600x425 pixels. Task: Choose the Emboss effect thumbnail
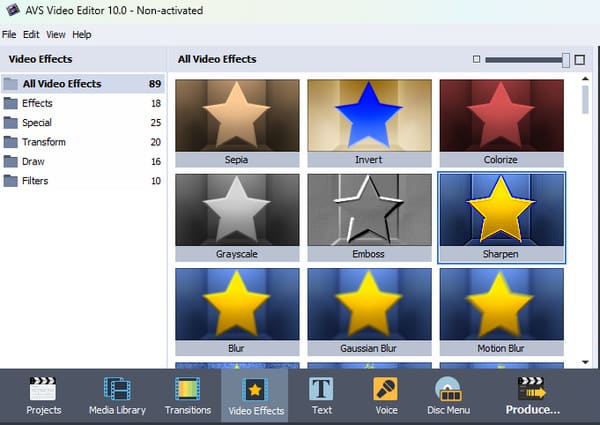(x=369, y=217)
